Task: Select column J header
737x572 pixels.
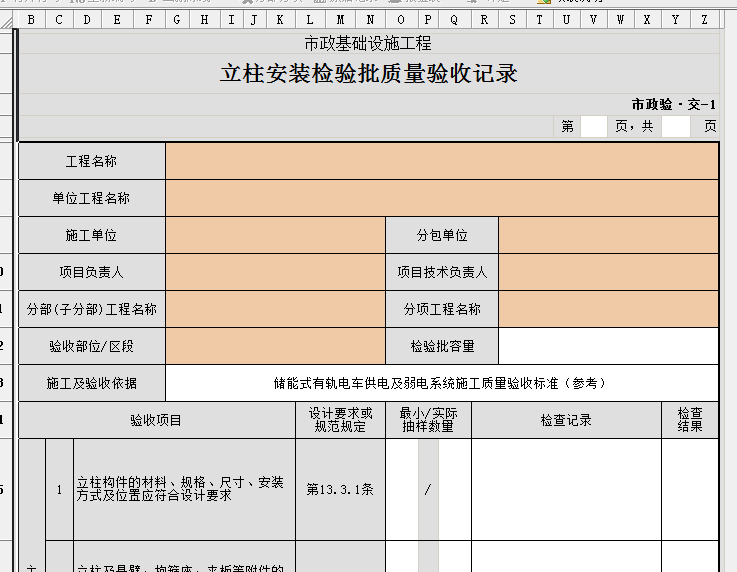Action: click(x=254, y=20)
